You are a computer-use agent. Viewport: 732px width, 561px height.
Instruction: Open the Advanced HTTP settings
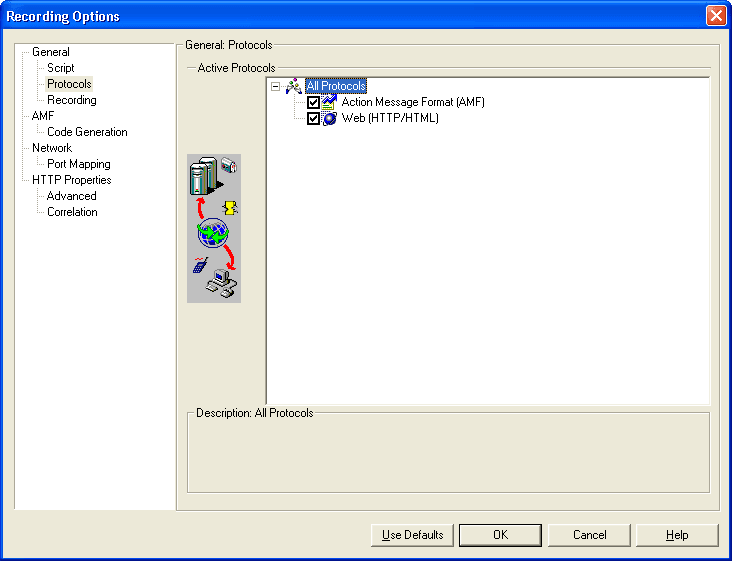(71, 196)
